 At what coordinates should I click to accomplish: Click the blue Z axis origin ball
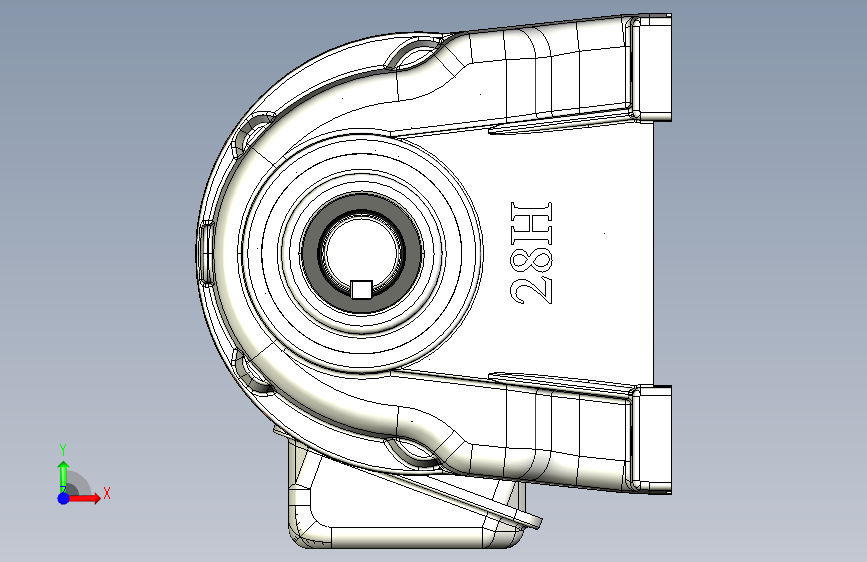click(x=64, y=498)
